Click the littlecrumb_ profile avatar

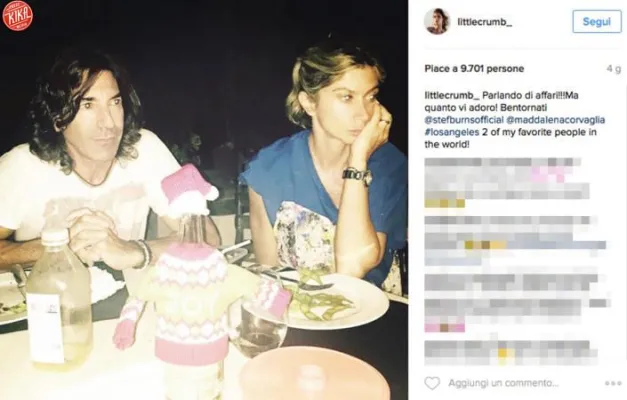[437, 21]
